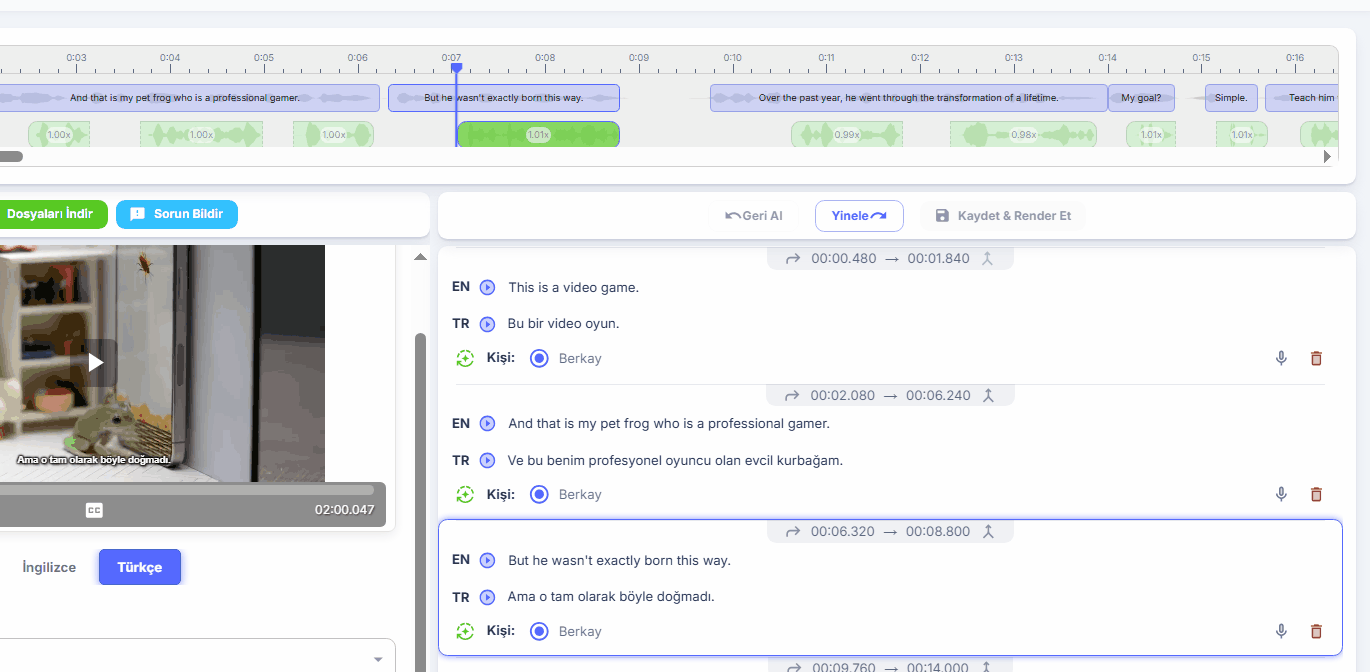1370x672 pixels.
Task: Click merge icon next to 00:06.240 timestamp
Action: [988, 395]
